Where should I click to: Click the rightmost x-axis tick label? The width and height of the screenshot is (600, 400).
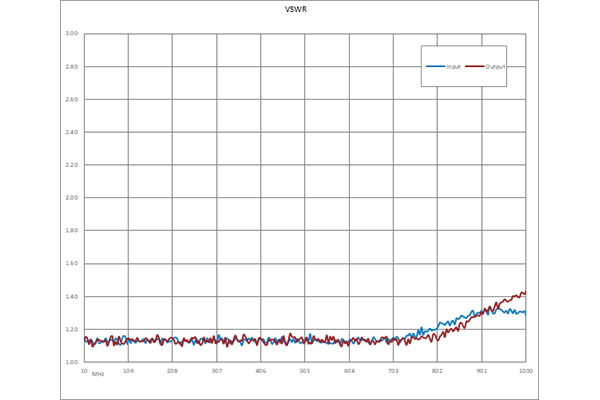pyautogui.click(x=524, y=375)
